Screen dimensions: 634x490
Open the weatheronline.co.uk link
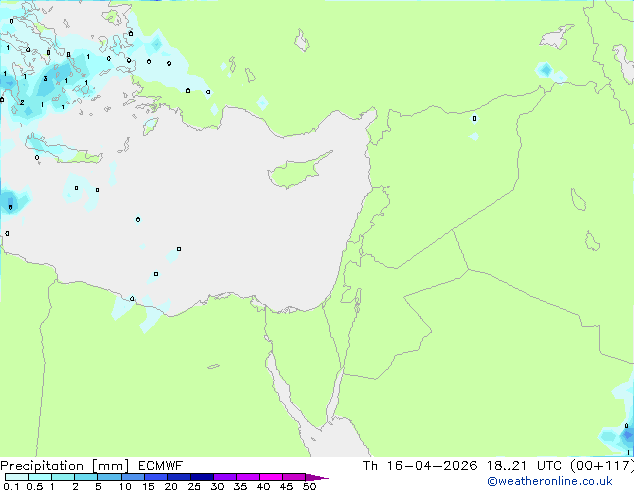[x=550, y=481]
